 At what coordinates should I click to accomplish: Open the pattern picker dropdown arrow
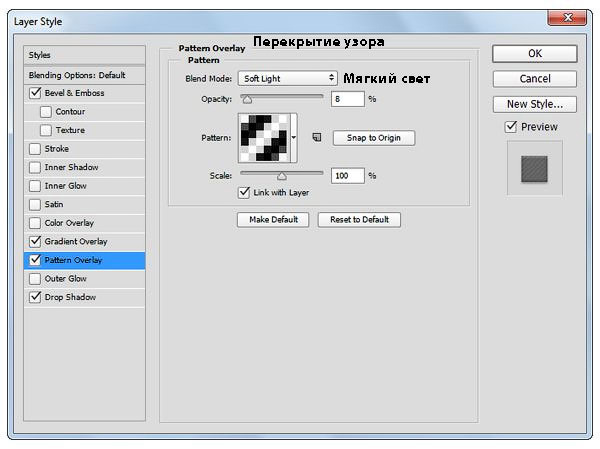point(294,137)
